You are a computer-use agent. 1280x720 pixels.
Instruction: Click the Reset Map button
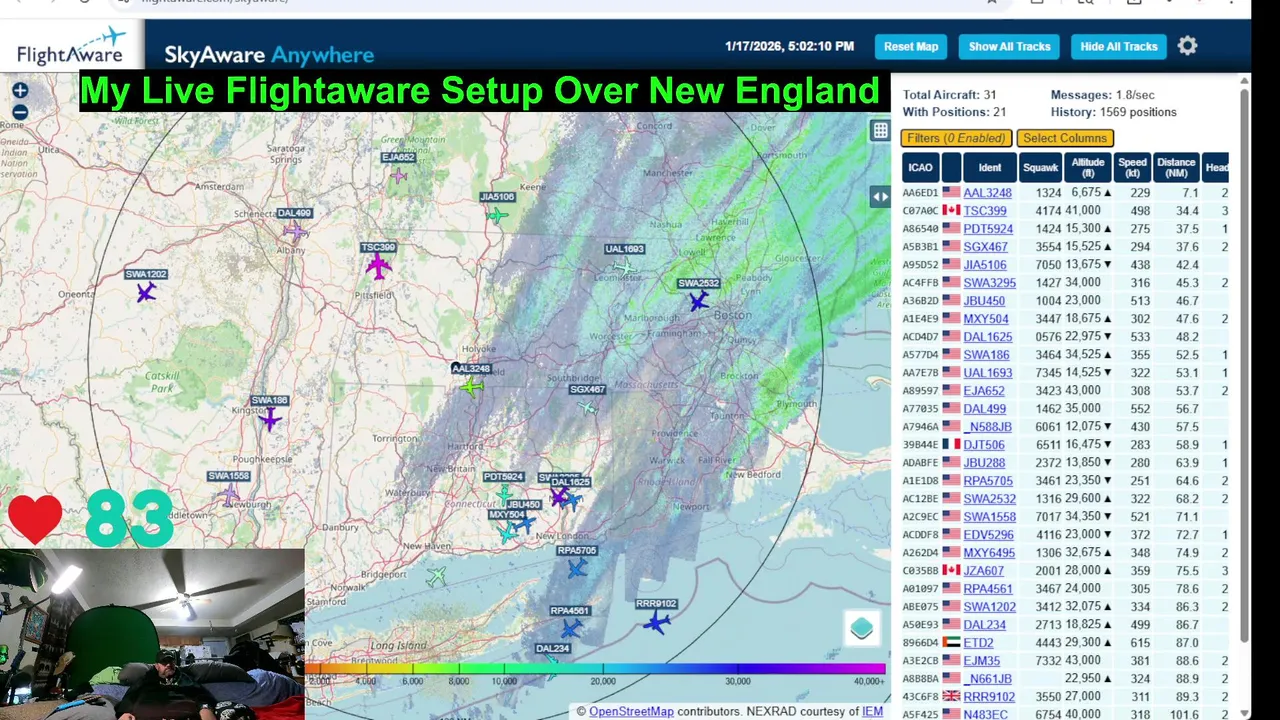[x=911, y=46]
